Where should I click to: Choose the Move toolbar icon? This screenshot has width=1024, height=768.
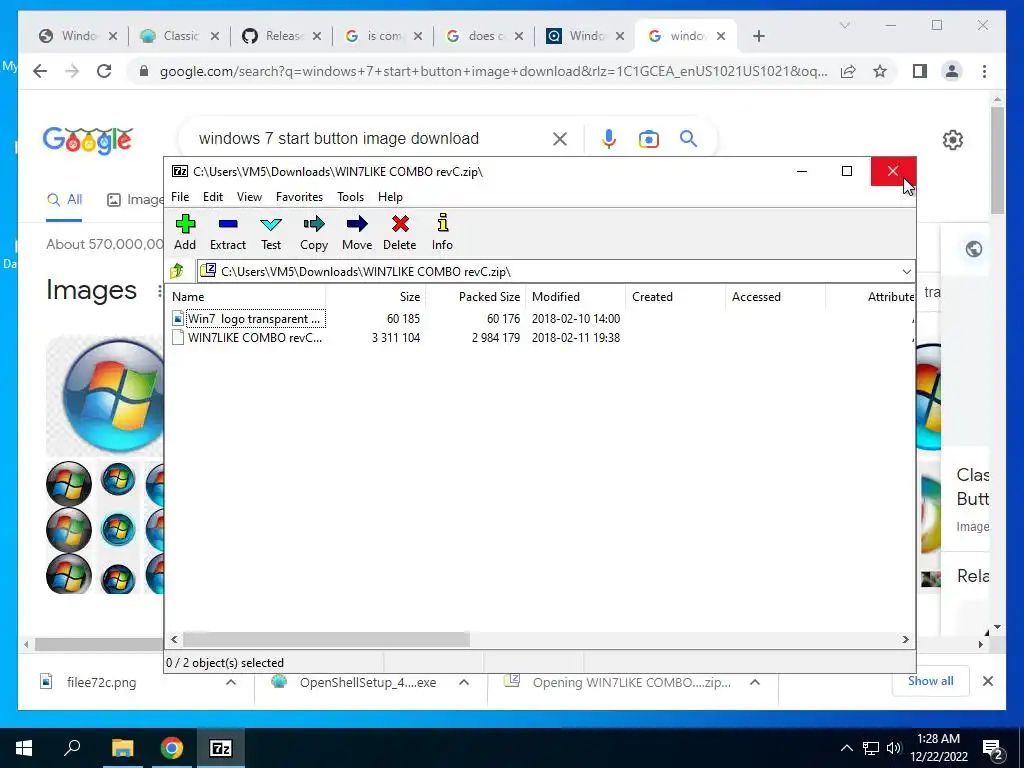click(357, 232)
